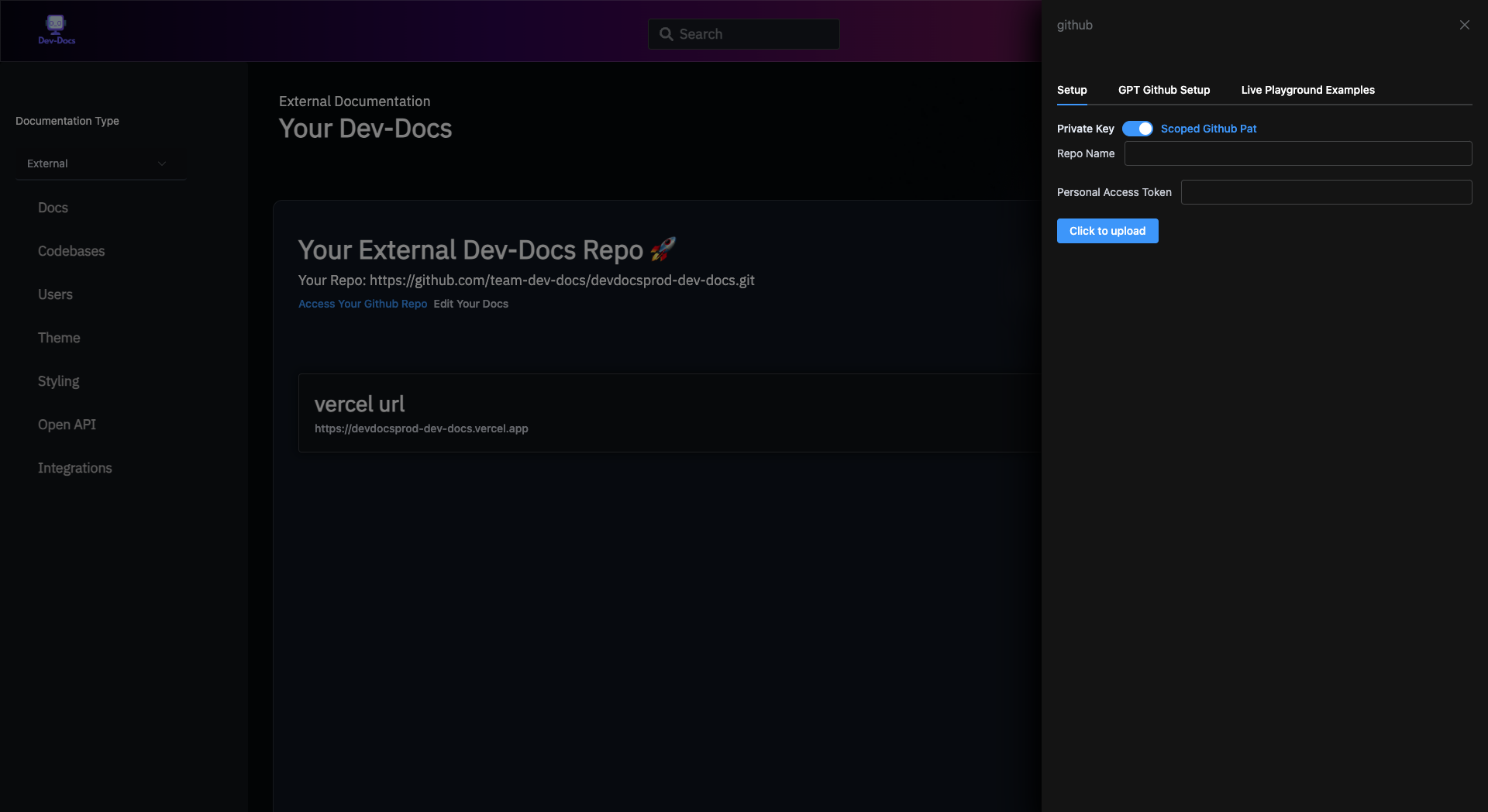The image size is (1488, 812).
Task: Go to Docs in the sidebar
Action: click(53, 208)
